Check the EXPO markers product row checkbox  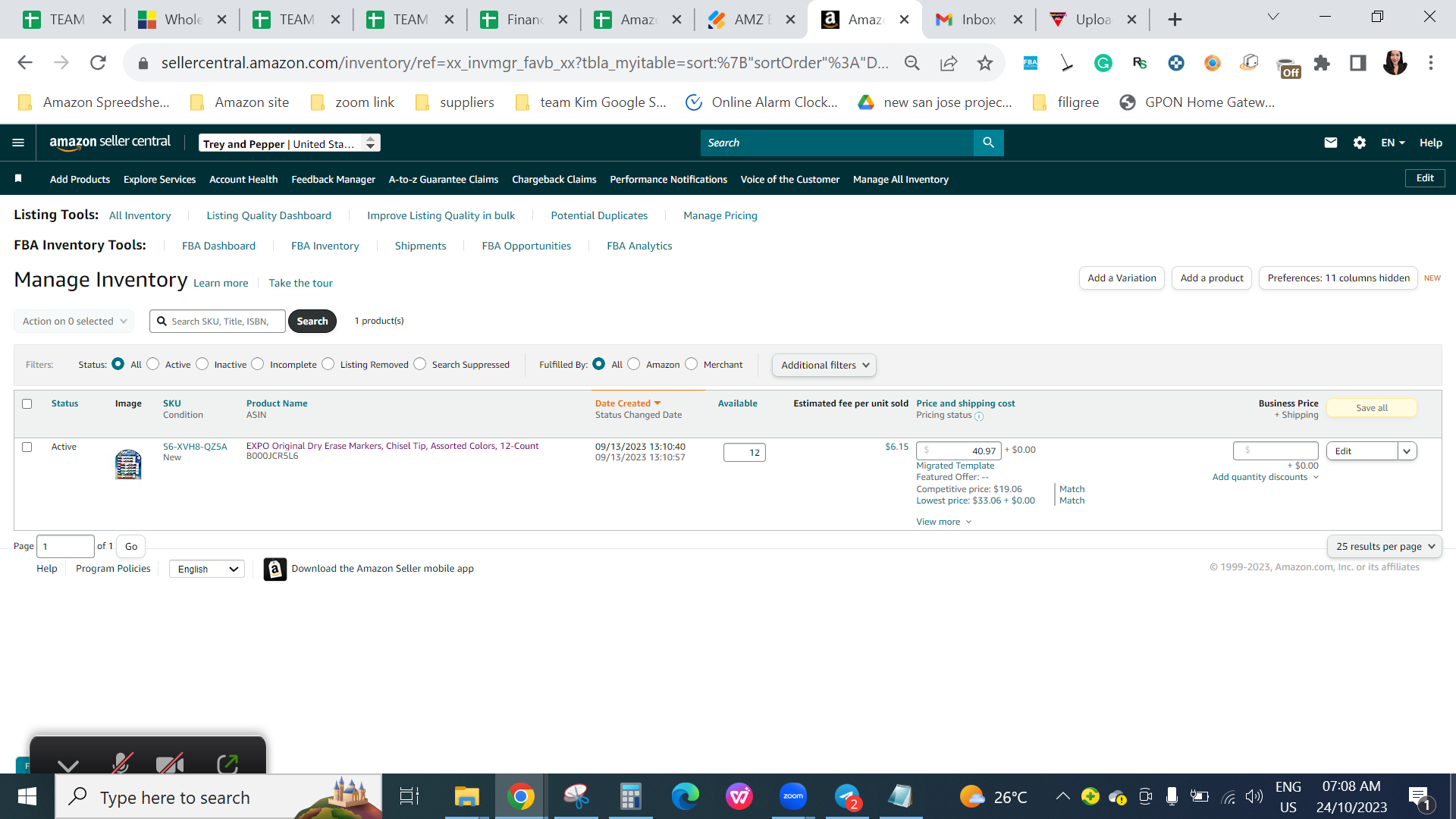pyautogui.click(x=27, y=447)
